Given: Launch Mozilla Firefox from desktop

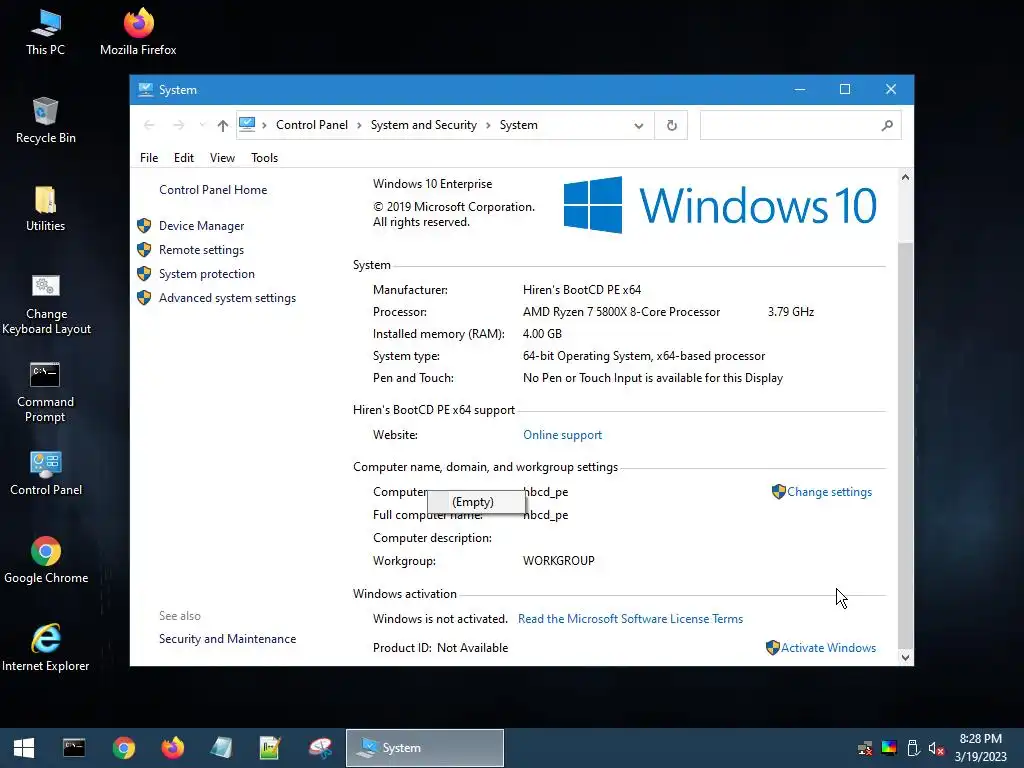Looking at the screenshot, I should 138,33.
